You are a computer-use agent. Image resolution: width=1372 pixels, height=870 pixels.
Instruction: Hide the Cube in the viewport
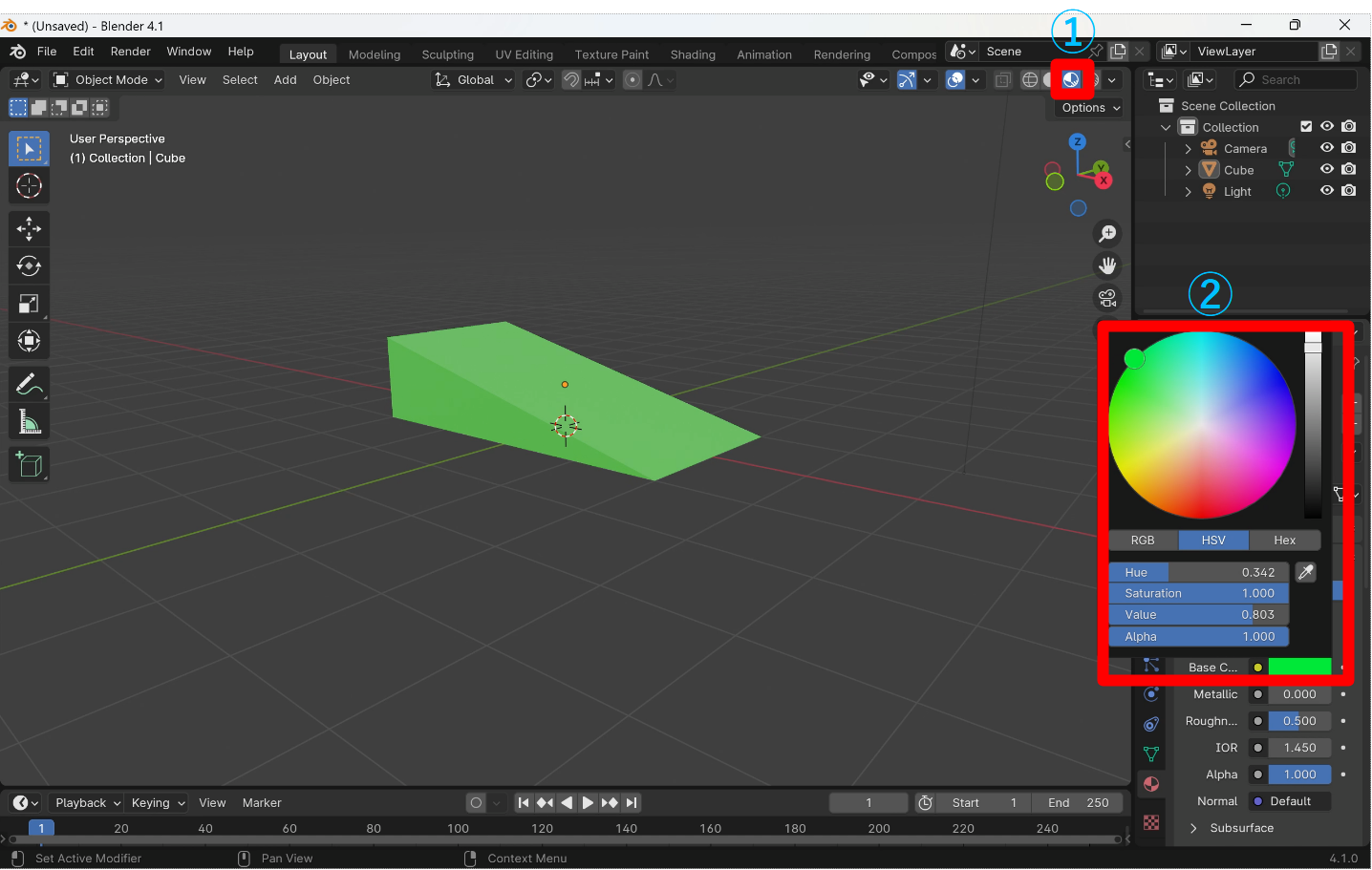click(x=1327, y=169)
